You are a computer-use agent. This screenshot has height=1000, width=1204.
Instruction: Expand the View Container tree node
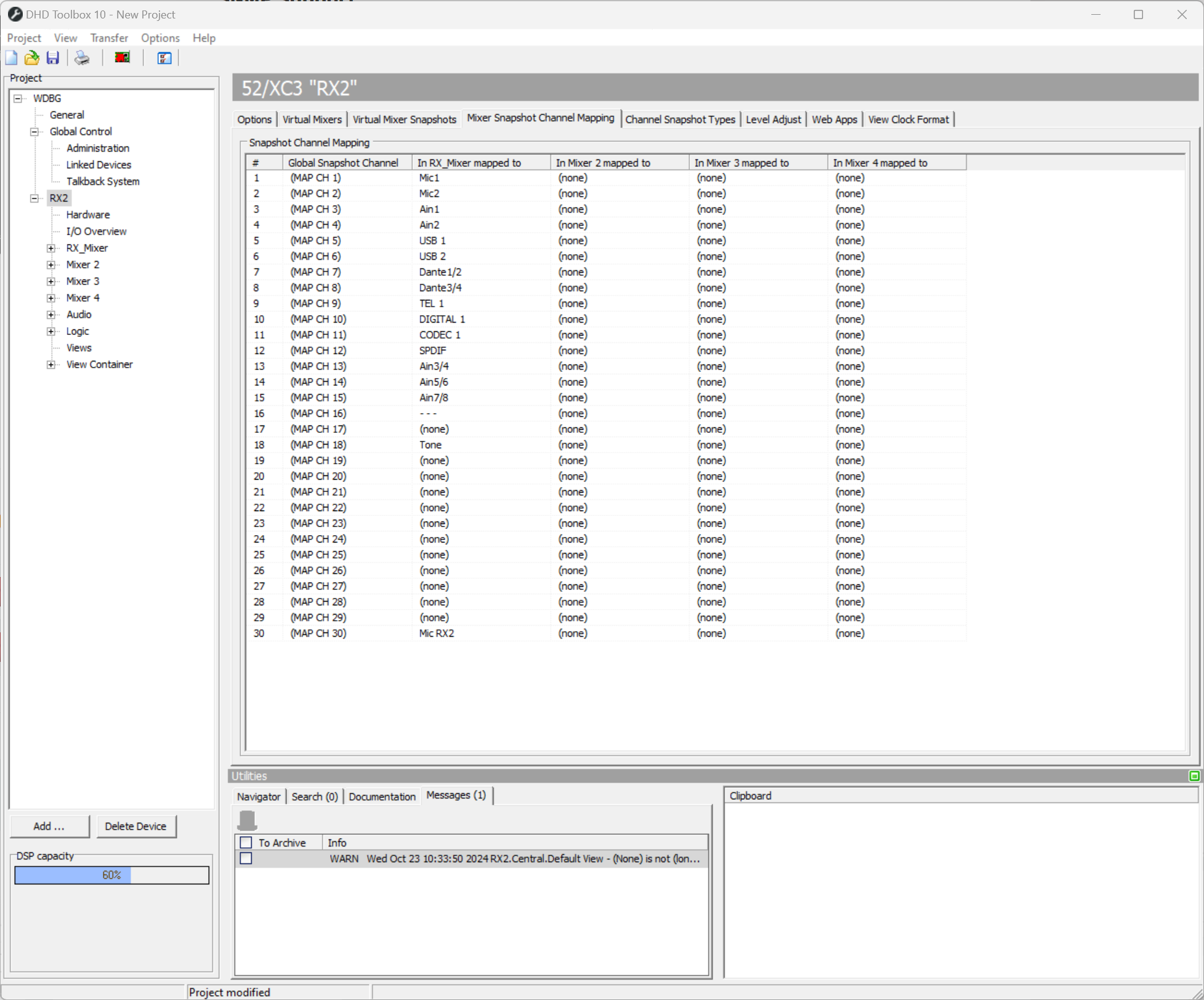coord(51,365)
